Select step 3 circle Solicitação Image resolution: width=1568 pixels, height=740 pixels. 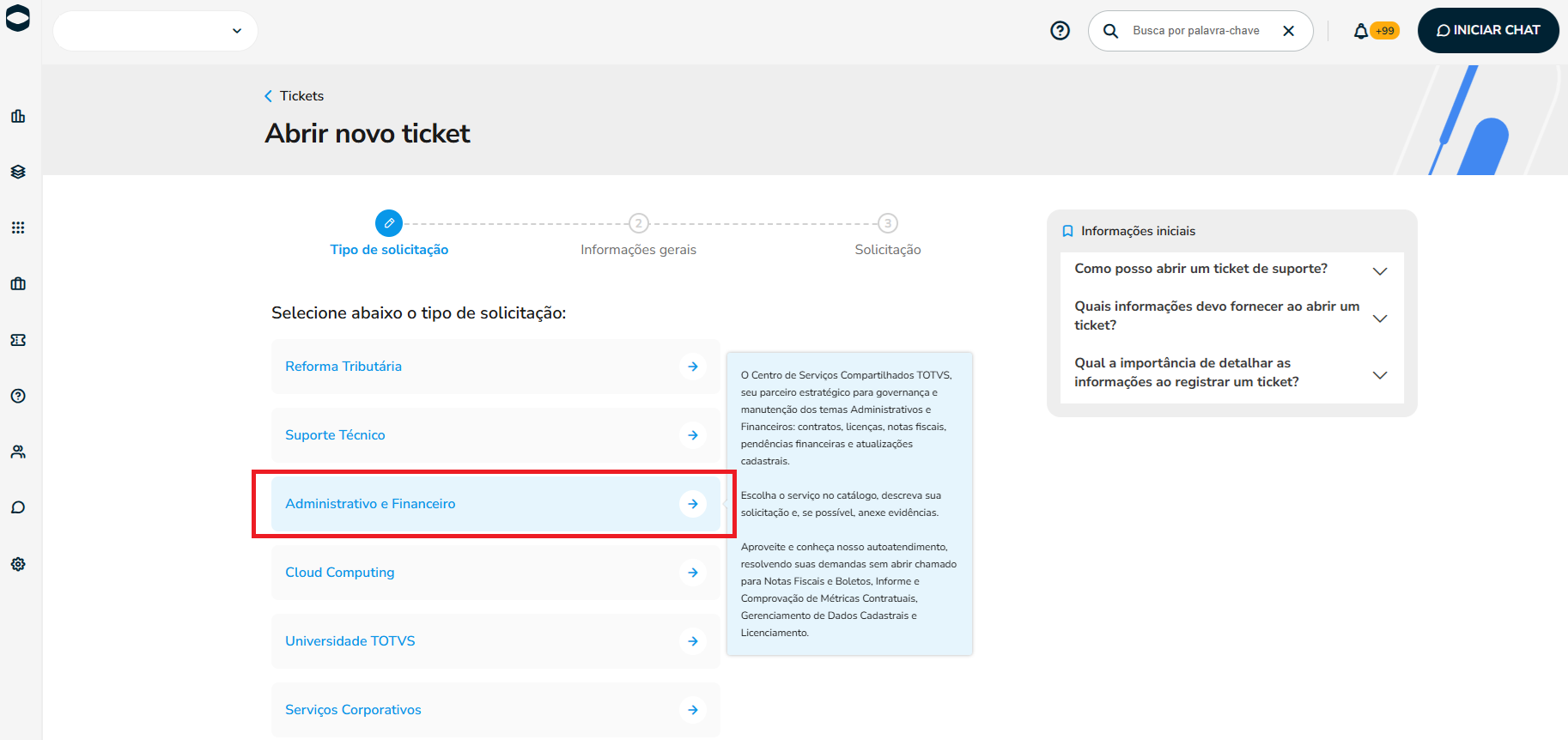(x=888, y=223)
